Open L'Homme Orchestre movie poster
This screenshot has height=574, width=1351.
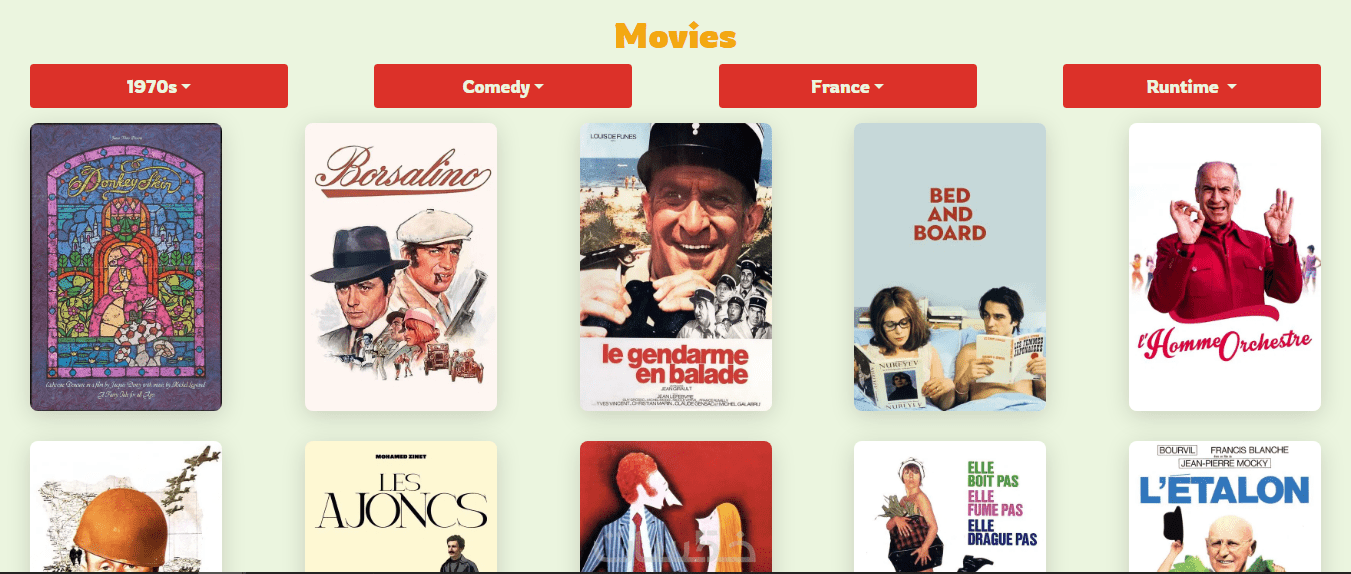tap(1225, 267)
